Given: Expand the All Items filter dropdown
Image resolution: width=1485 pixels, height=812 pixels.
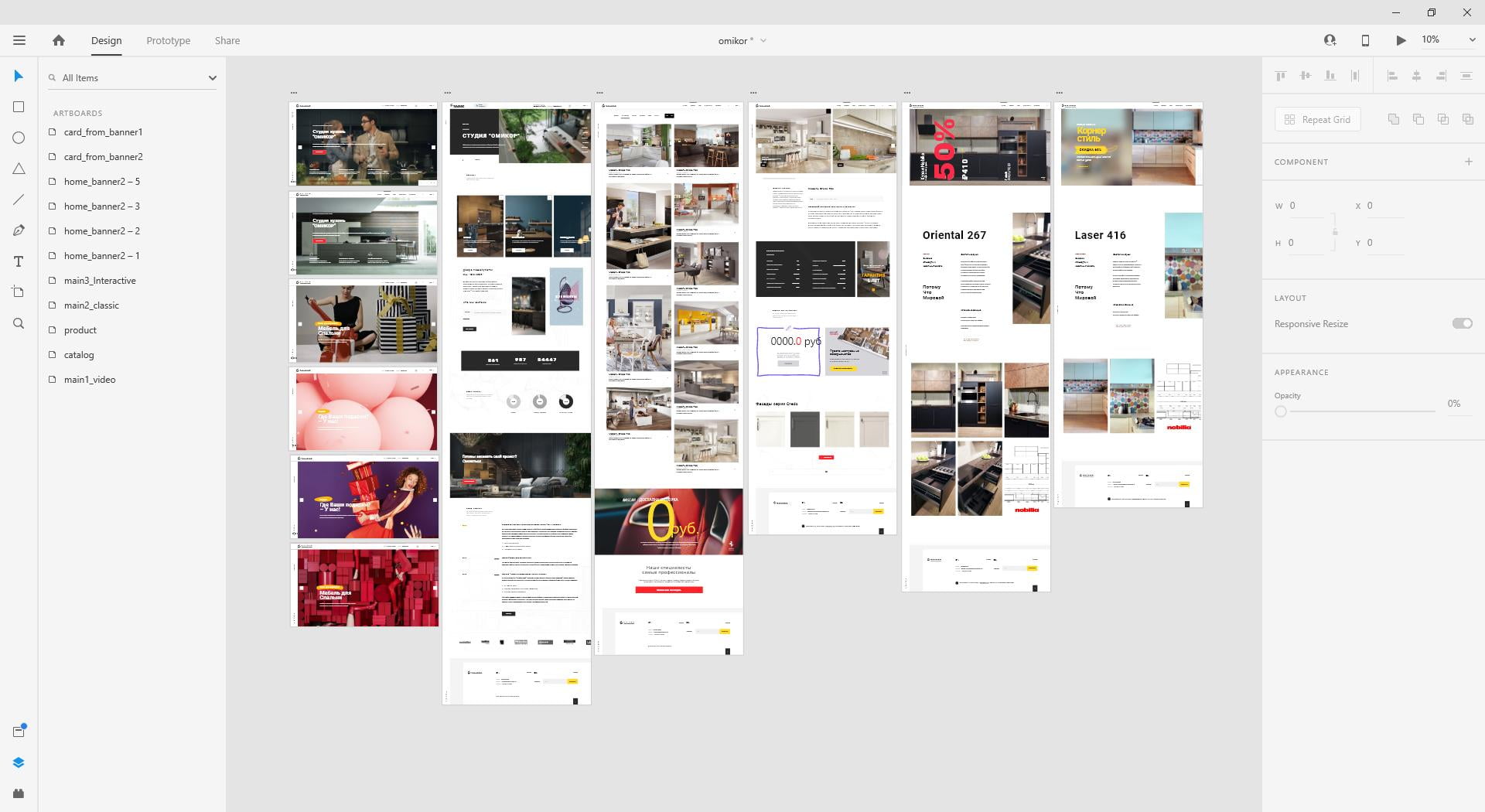Looking at the screenshot, I should click(x=212, y=78).
